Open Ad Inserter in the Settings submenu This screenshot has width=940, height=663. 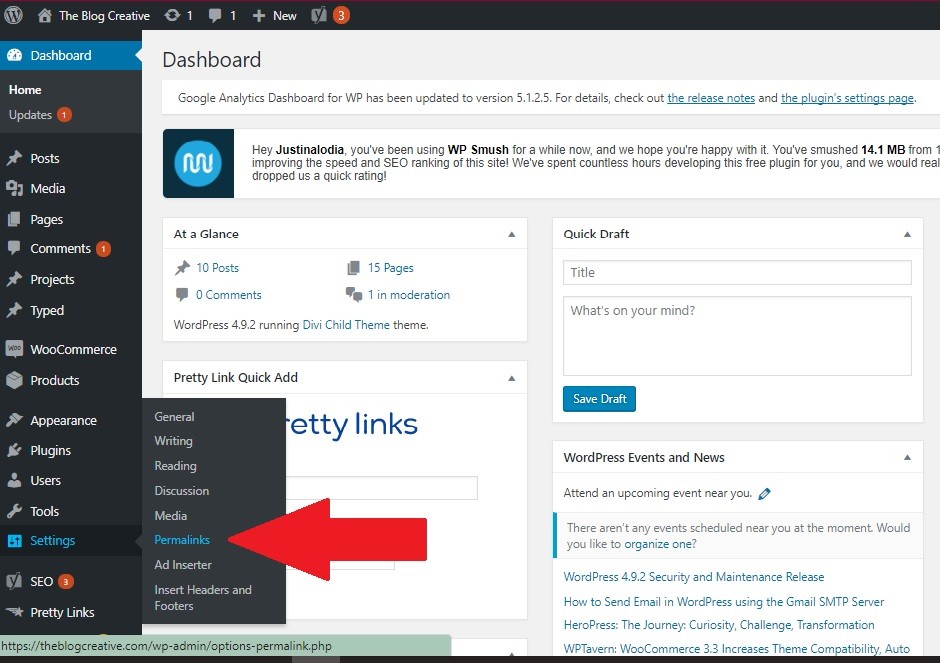tap(183, 565)
